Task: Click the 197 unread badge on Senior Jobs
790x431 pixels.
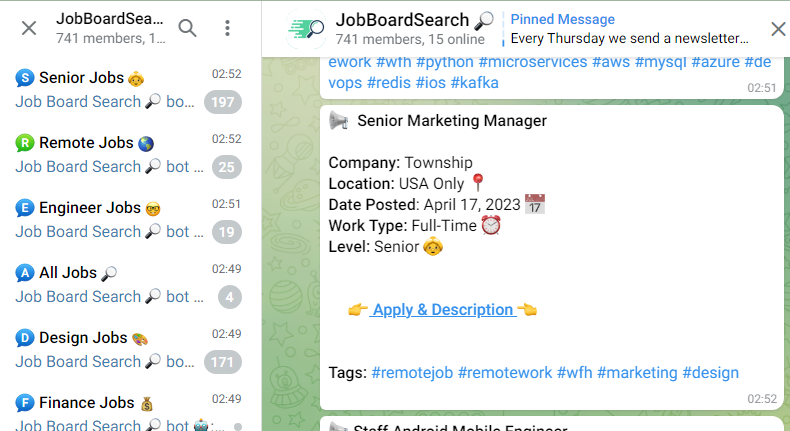Action: tap(222, 102)
